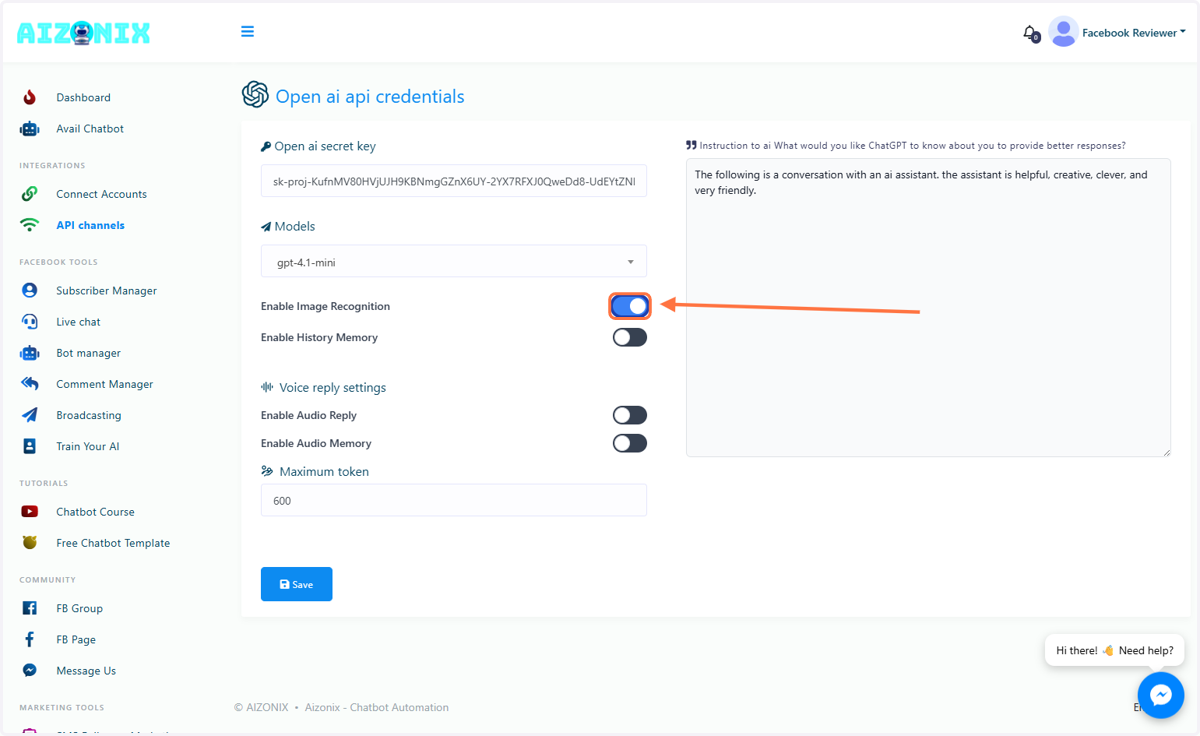Click the Chatbot Course YouTube icon
This screenshot has height=736, width=1200.
click(x=30, y=511)
